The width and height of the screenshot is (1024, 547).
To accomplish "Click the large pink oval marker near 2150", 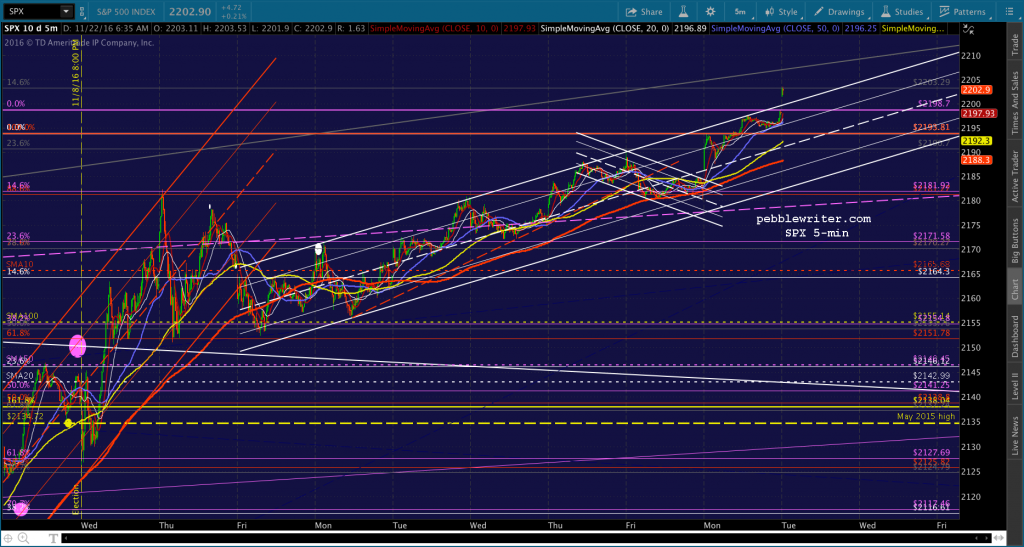I will [x=78, y=346].
